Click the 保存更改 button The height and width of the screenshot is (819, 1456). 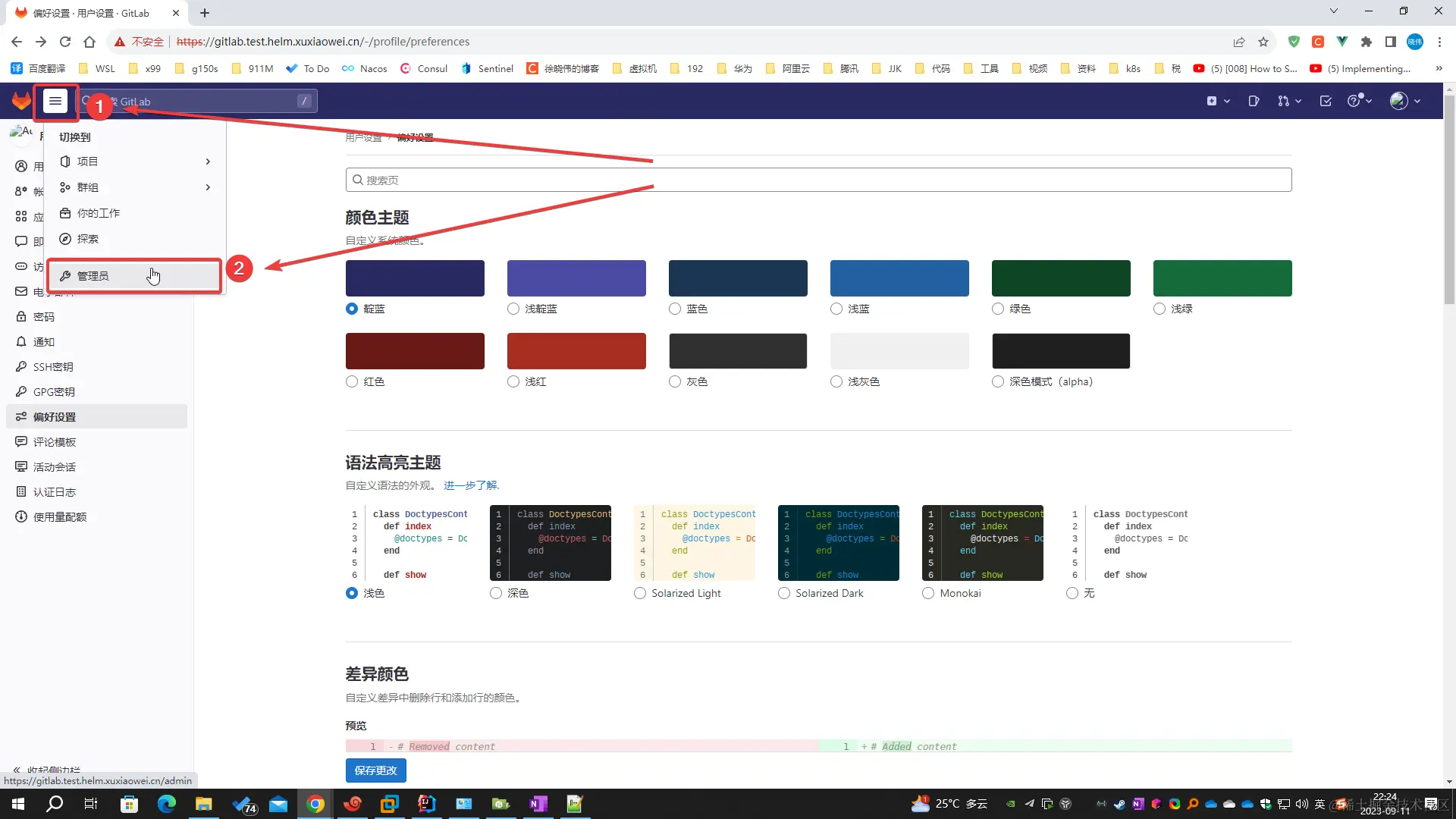pyautogui.click(x=375, y=770)
